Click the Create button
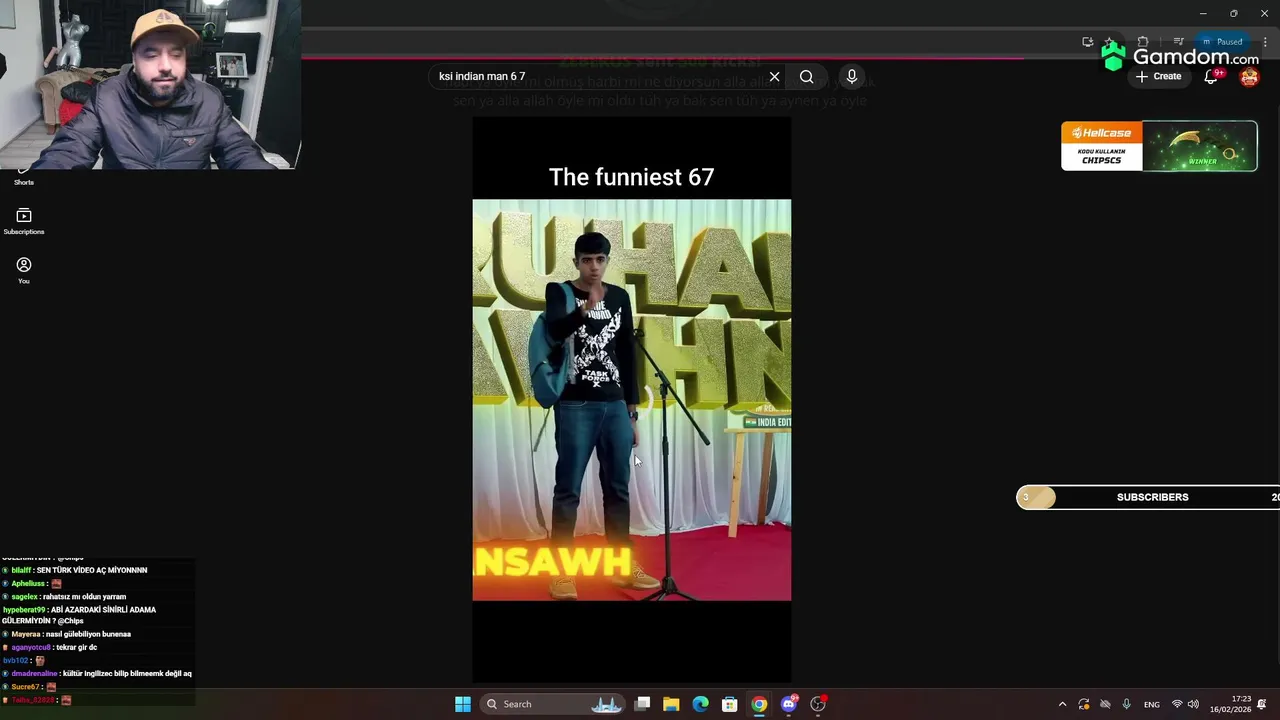Image resolution: width=1280 pixels, height=720 pixels. [1158, 76]
